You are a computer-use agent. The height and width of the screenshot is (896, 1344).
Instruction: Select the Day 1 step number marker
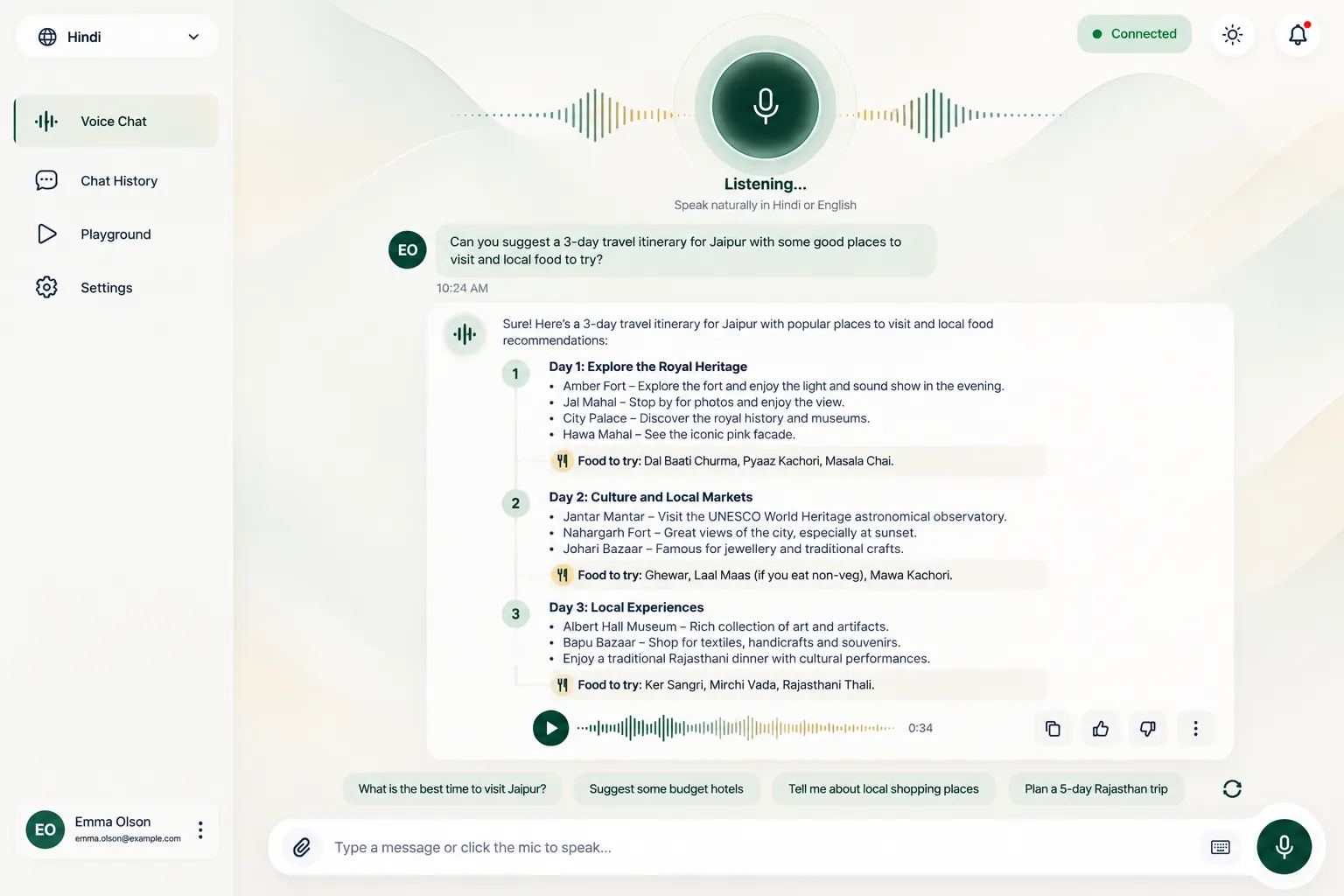coord(515,374)
